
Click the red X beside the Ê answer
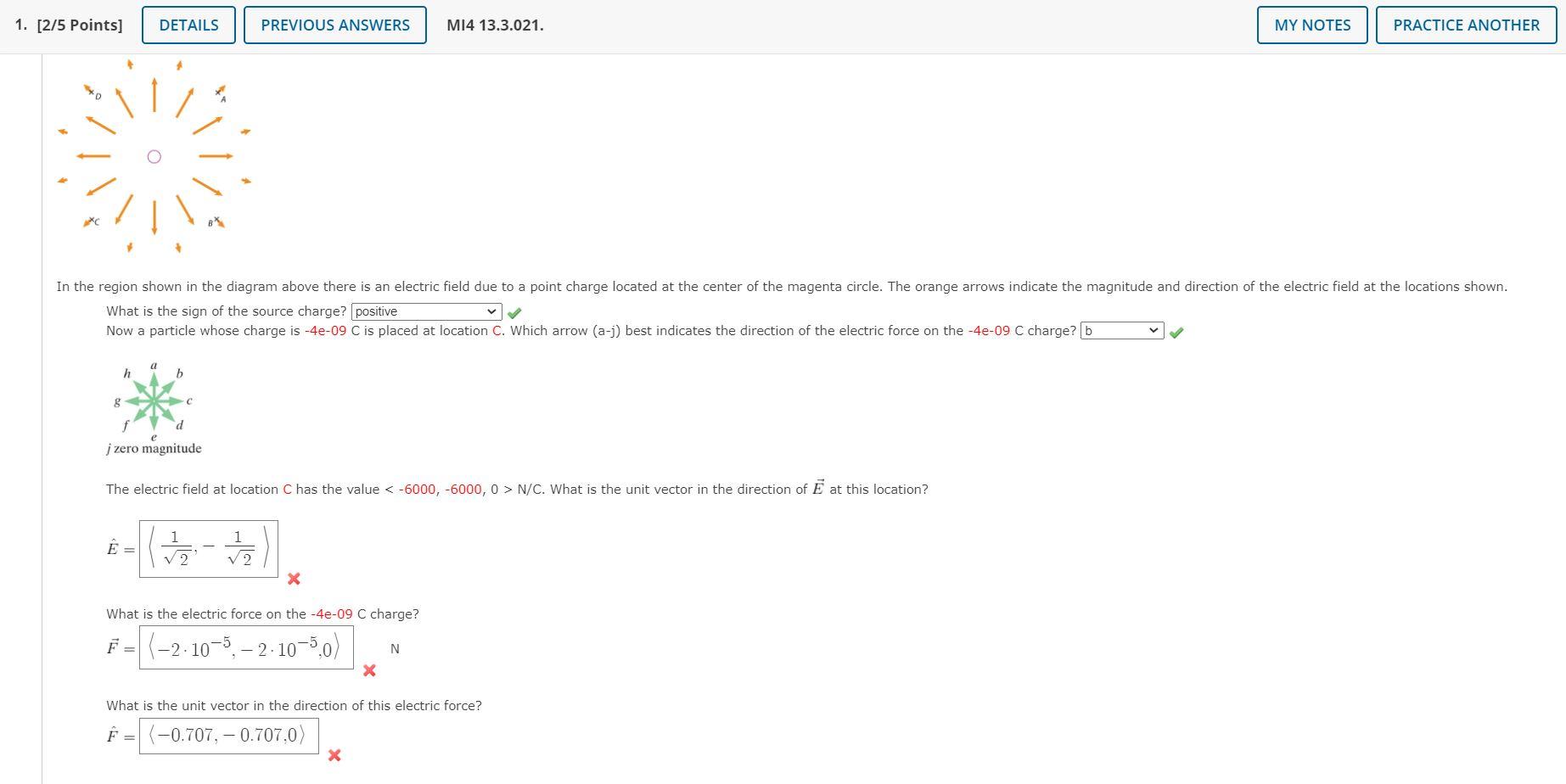coord(294,579)
